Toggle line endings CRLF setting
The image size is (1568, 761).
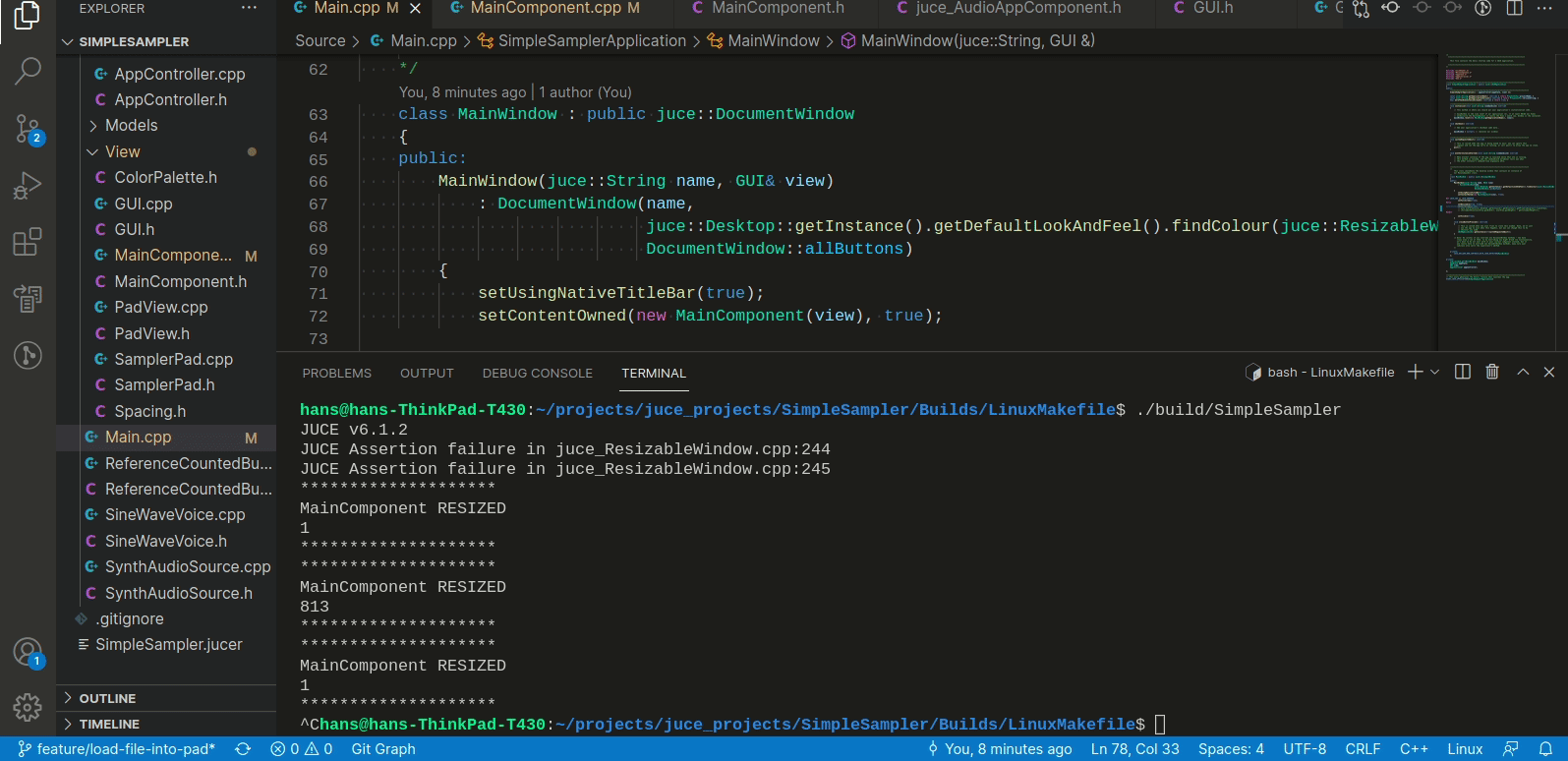click(1363, 749)
